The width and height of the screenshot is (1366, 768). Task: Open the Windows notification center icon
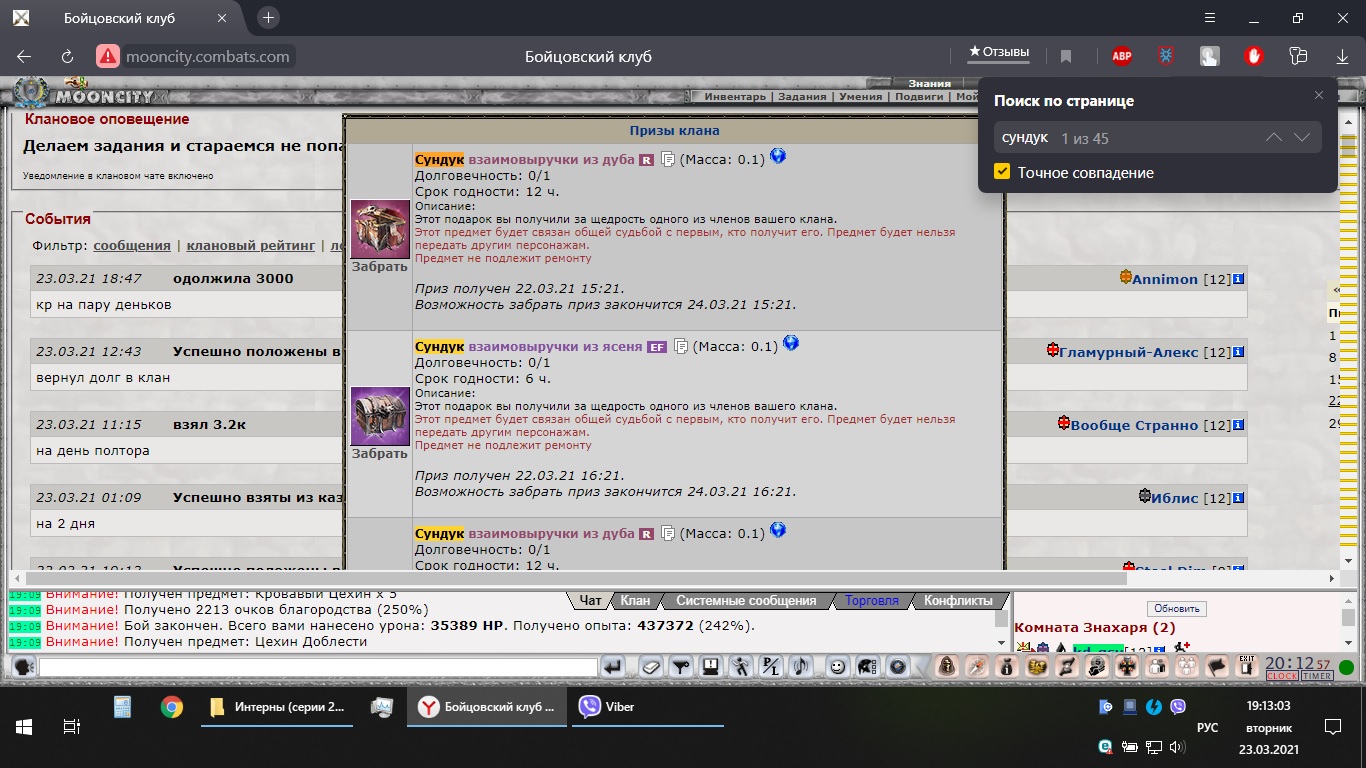pos(1332,726)
